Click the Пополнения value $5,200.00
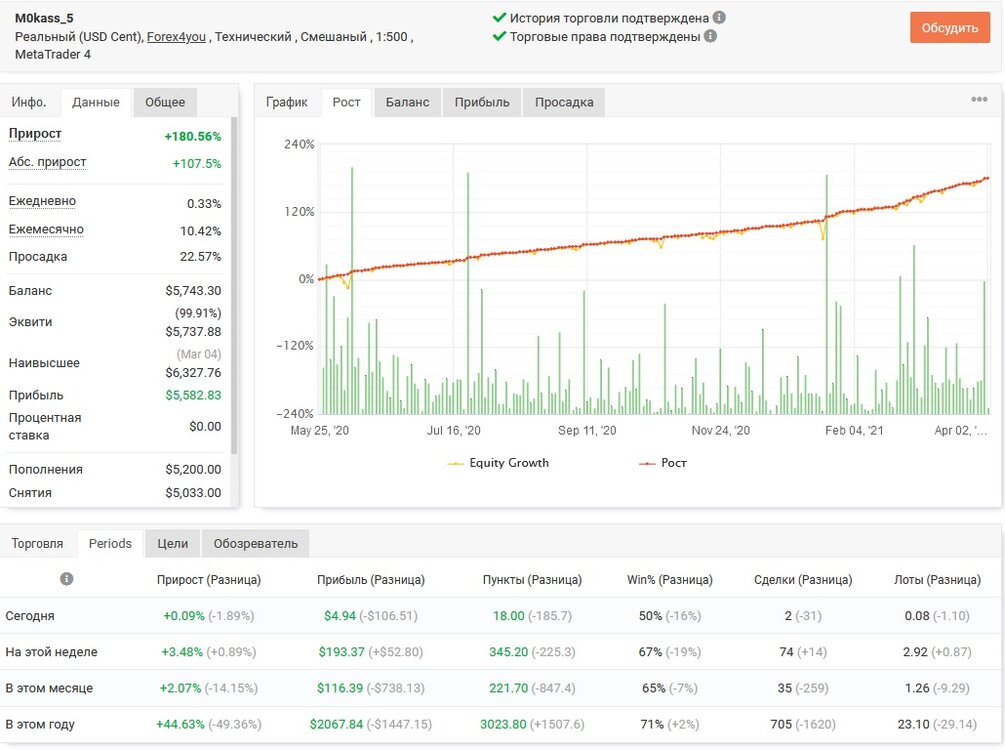This screenshot has height=750, width=1005. tap(193, 469)
